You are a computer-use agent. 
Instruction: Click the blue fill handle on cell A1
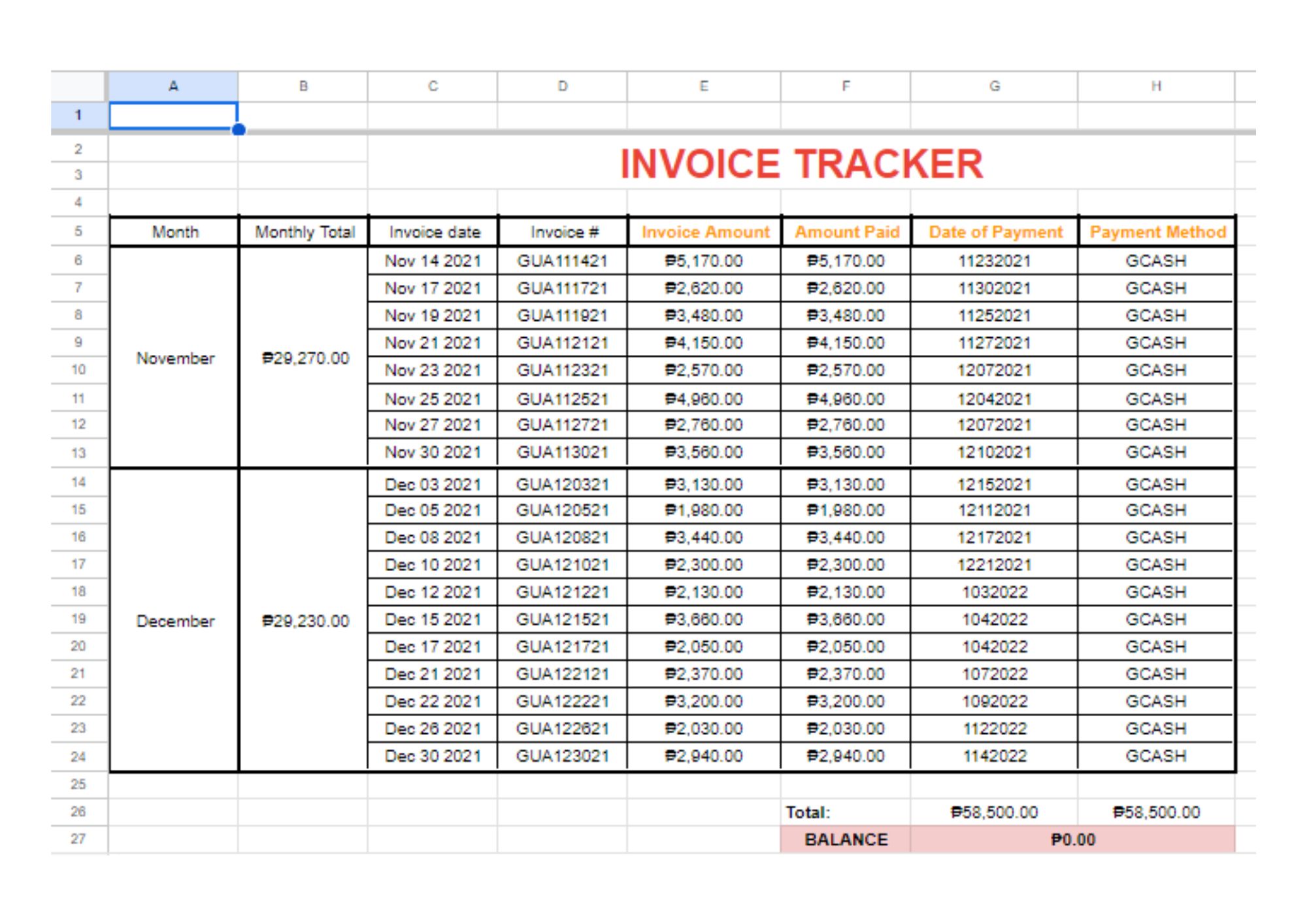[x=239, y=129]
